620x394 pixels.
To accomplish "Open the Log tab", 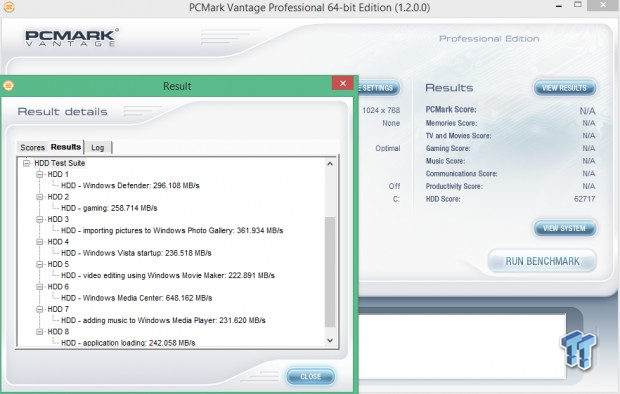I will (x=98, y=148).
